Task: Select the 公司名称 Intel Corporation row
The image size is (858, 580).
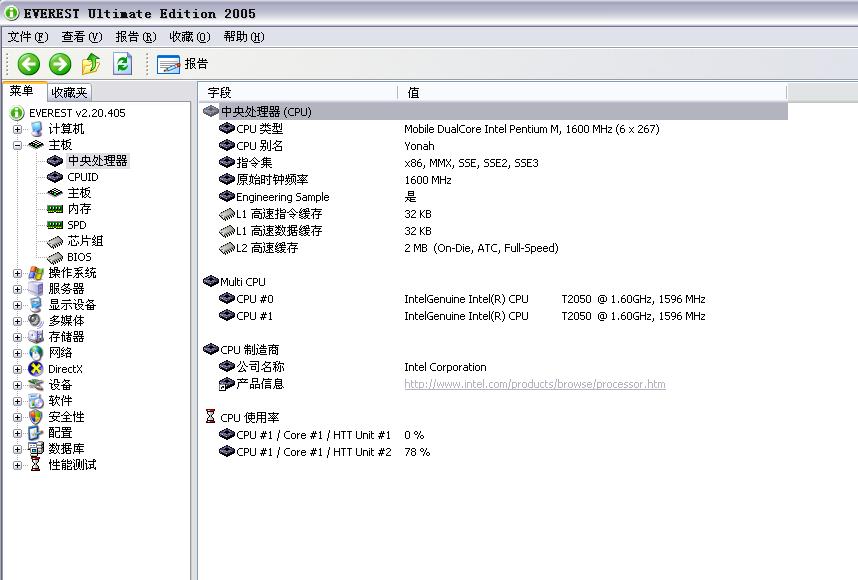Action: 495,367
